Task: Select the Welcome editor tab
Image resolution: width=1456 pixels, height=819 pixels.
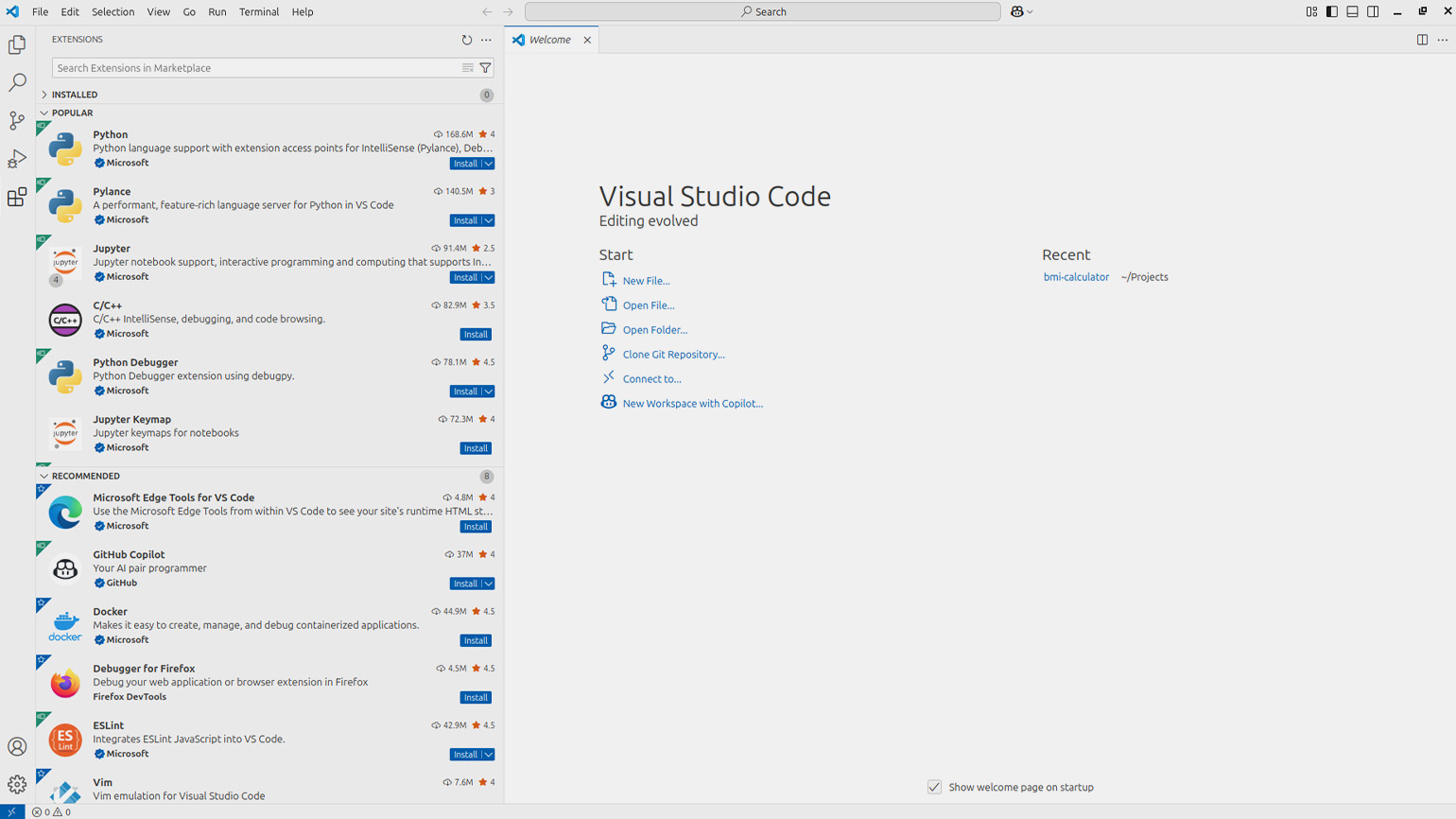Action: coord(552,40)
